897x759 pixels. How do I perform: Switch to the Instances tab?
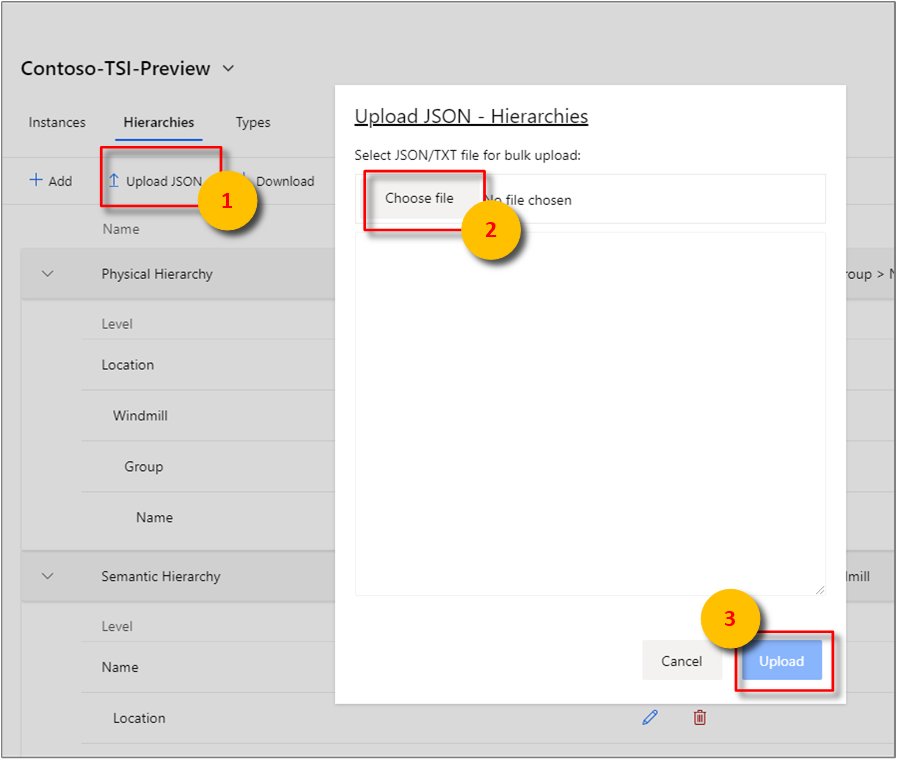(x=56, y=122)
